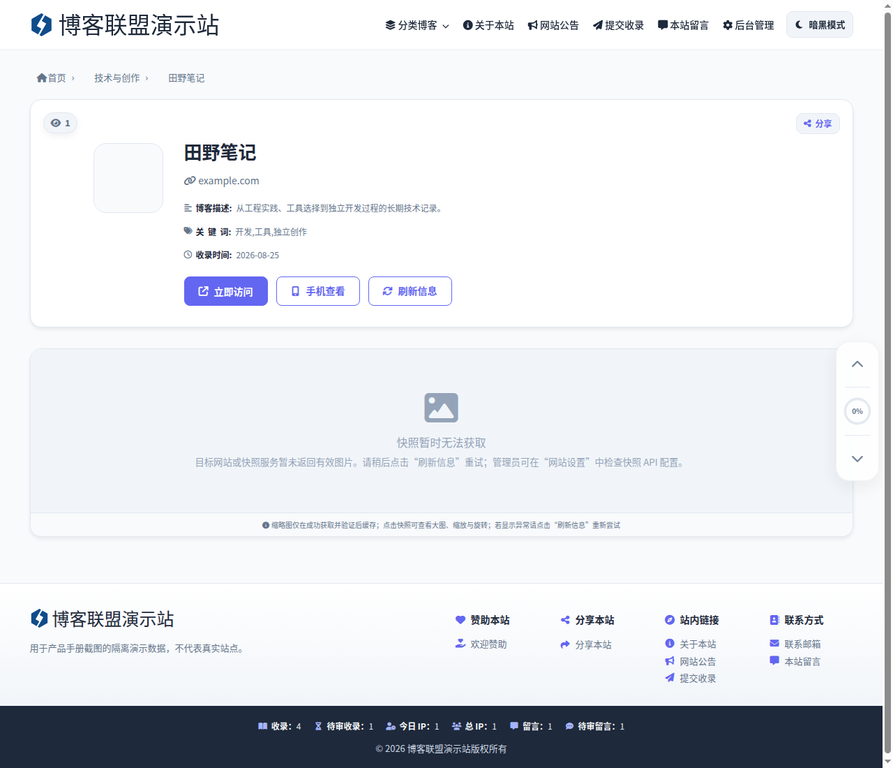Click the eye view count badge
Screen dimensions: 893x768
60,123
